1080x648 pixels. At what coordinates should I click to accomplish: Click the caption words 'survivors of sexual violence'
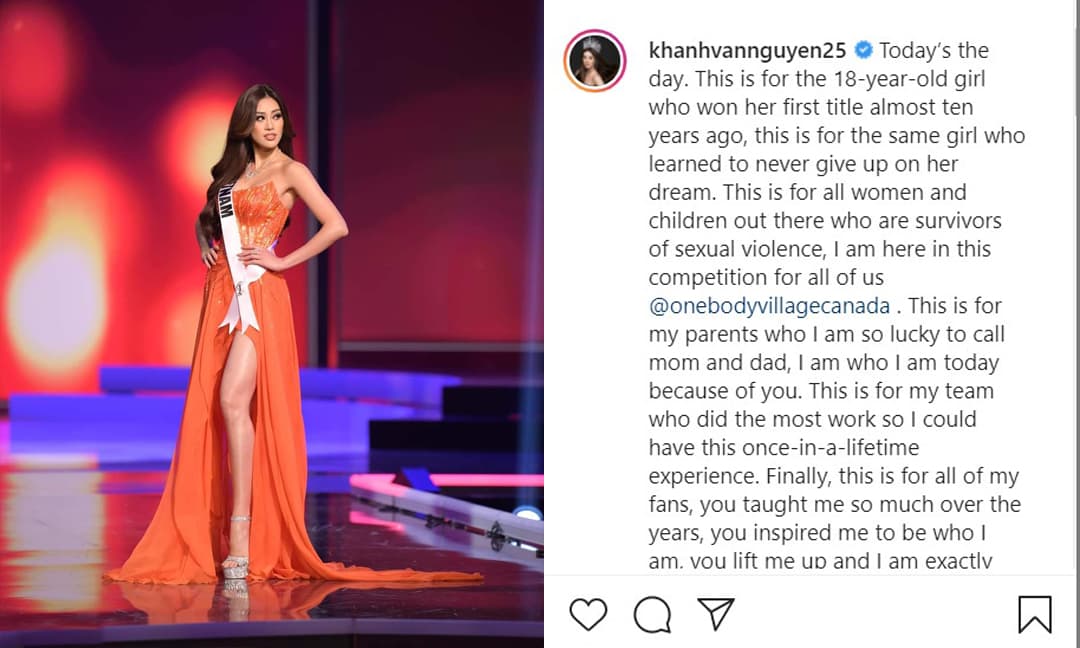[825, 235]
